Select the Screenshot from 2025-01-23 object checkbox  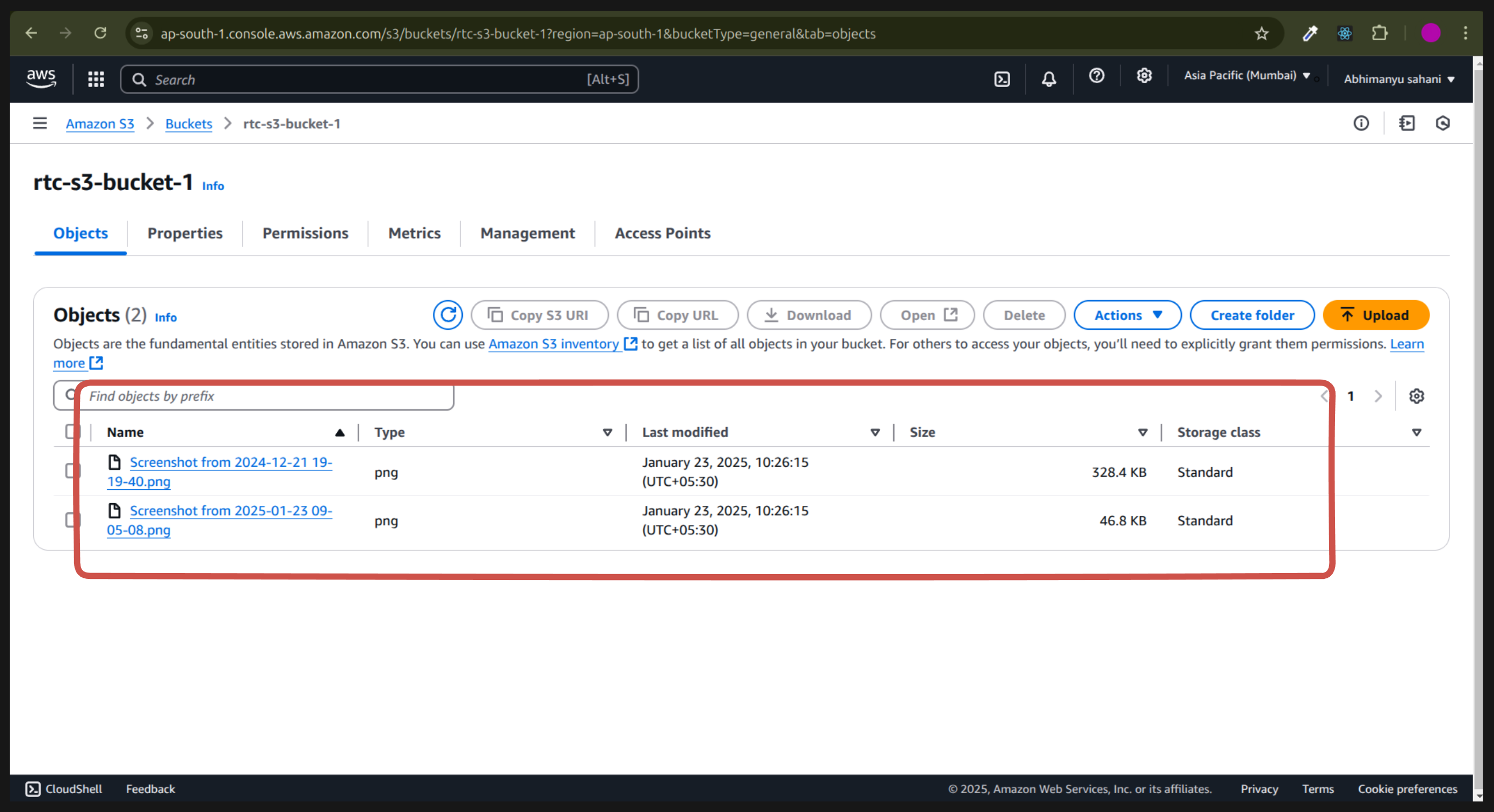tap(72, 520)
